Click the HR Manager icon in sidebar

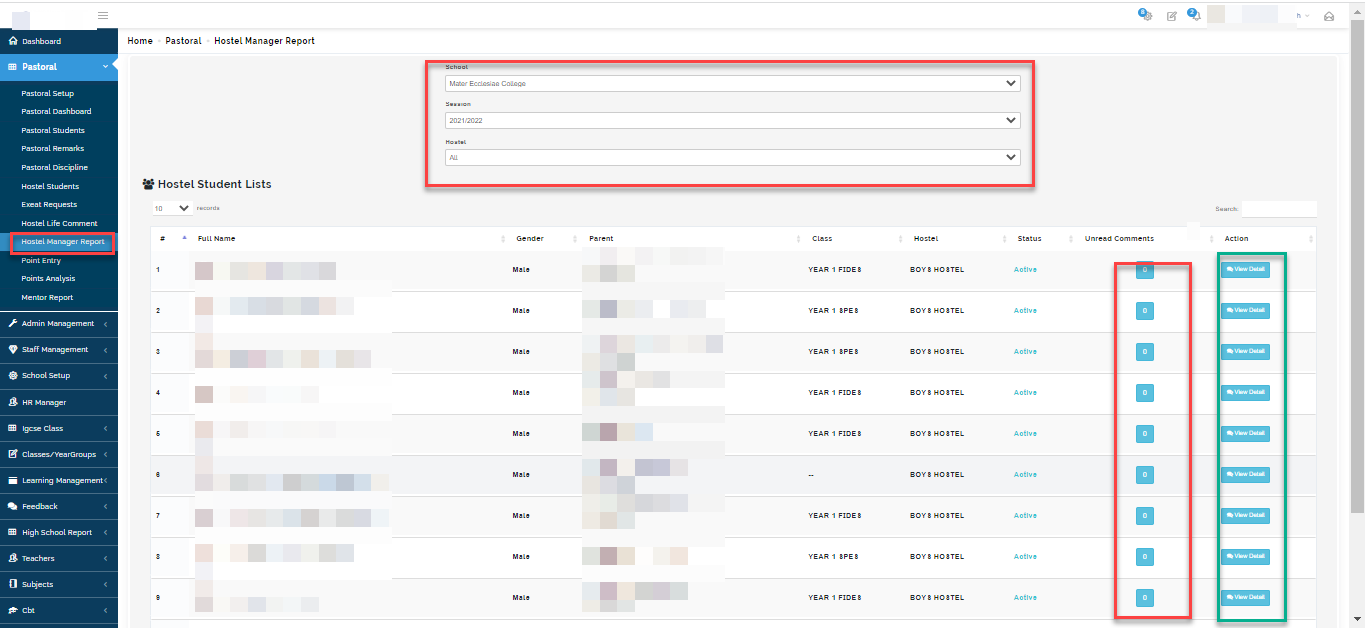pos(13,402)
